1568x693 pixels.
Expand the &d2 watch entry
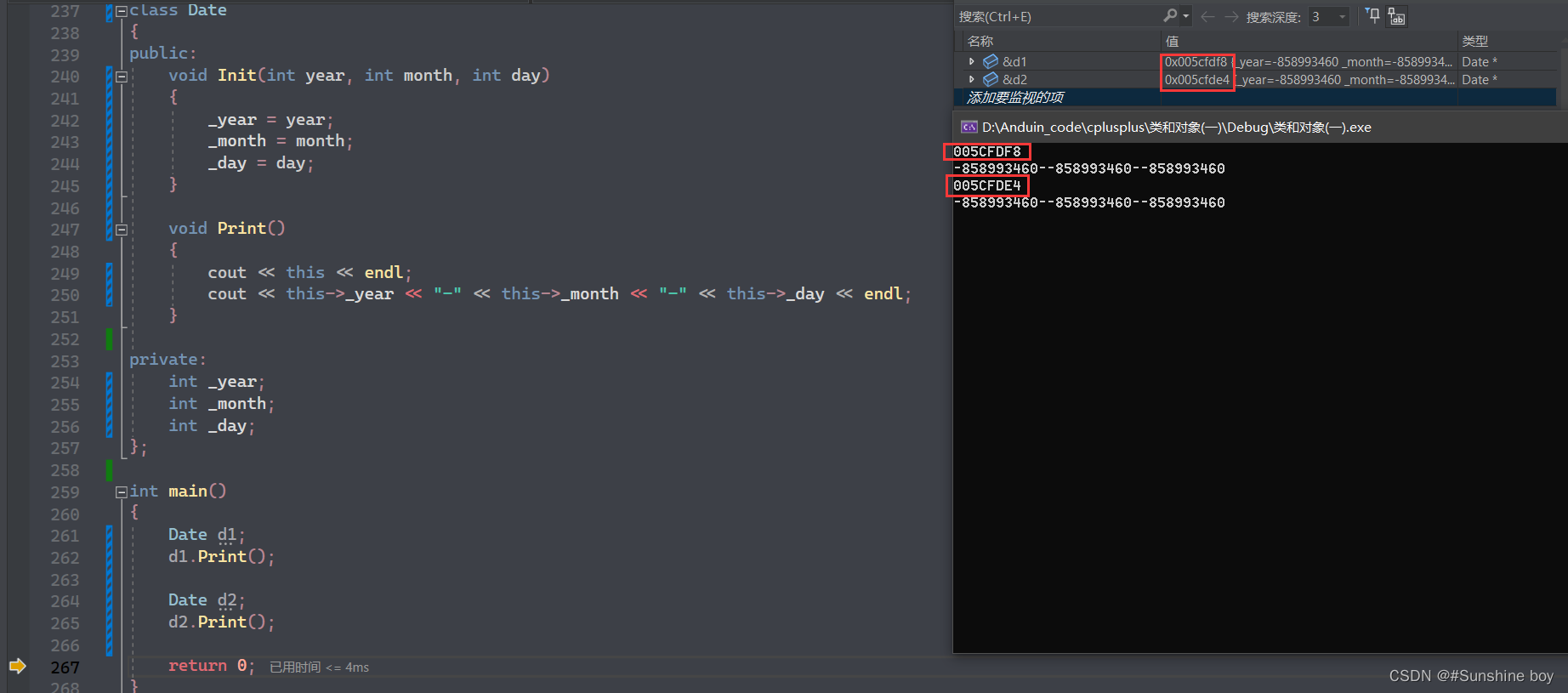[x=972, y=79]
